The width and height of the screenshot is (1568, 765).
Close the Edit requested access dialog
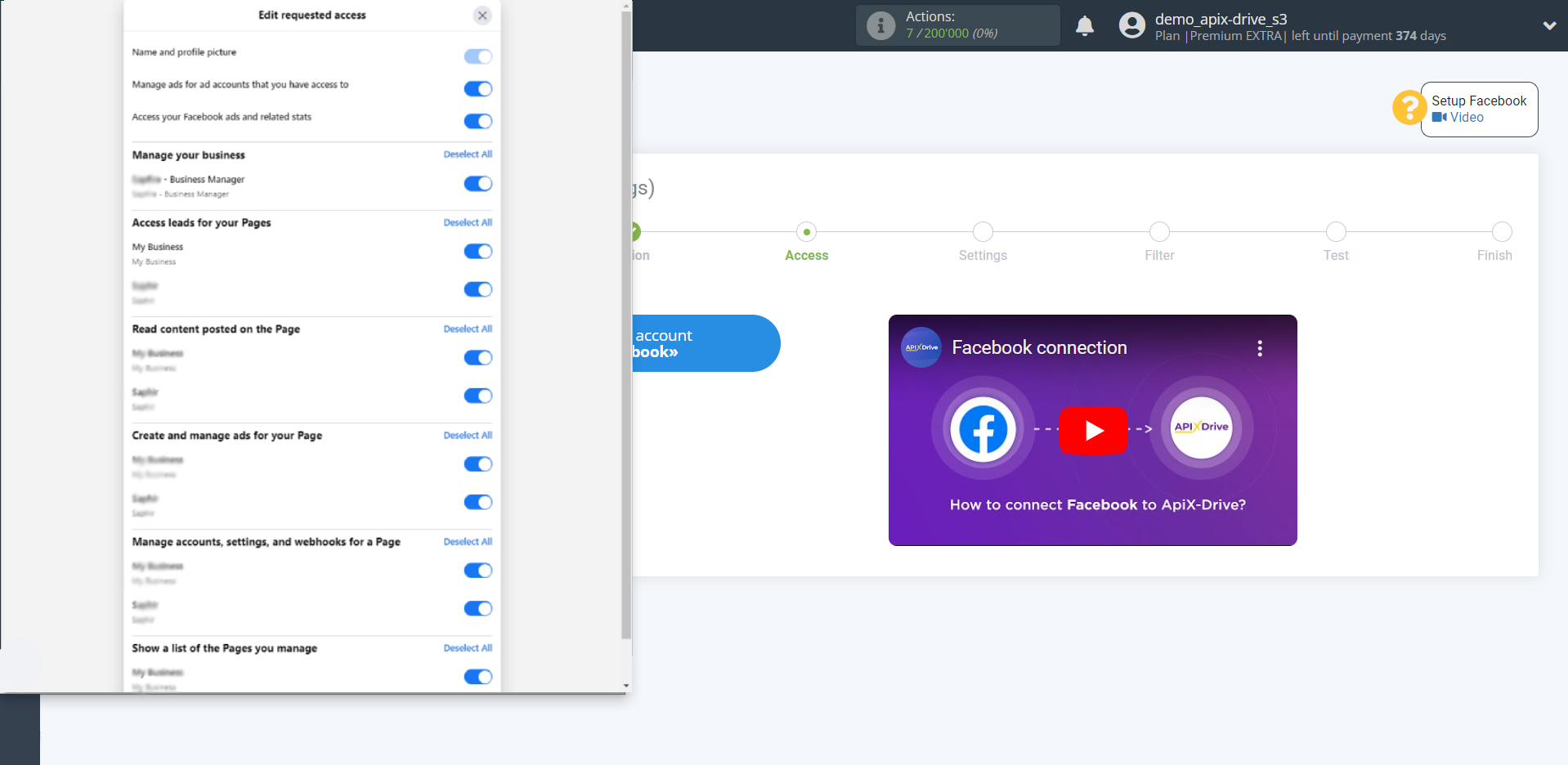coord(482,16)
